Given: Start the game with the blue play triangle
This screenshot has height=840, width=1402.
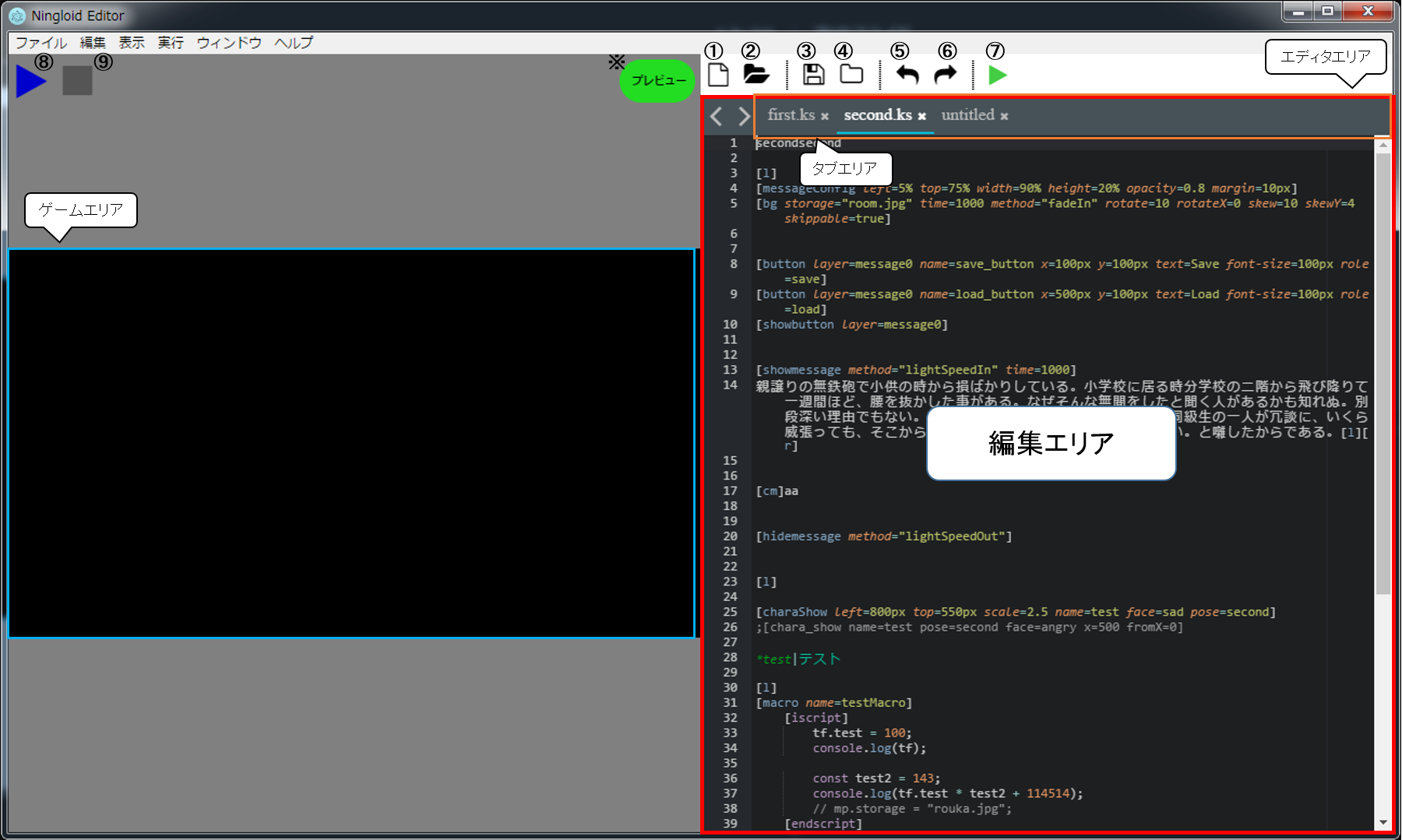Looking at the screenshot, I should point(31,81).
